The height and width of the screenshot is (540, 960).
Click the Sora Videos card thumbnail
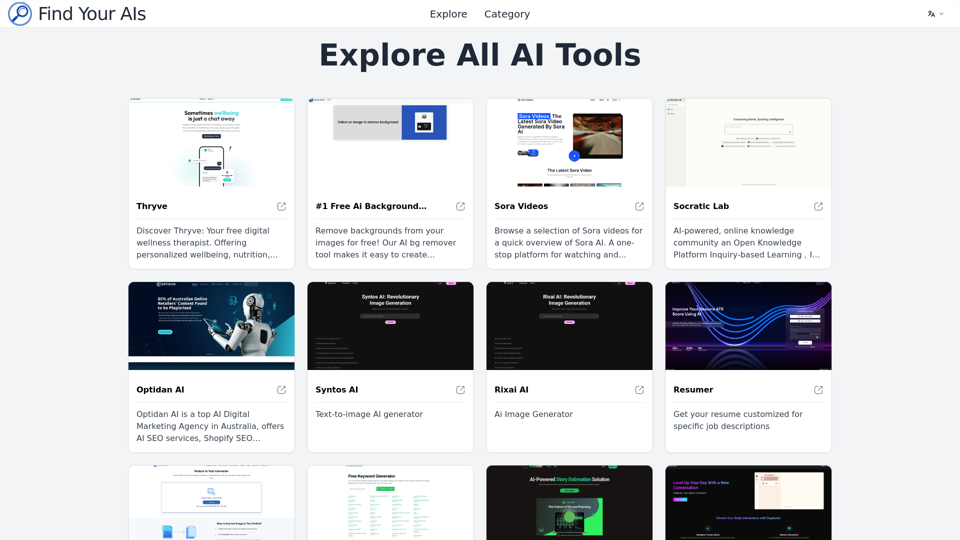[x=569, y=143]
